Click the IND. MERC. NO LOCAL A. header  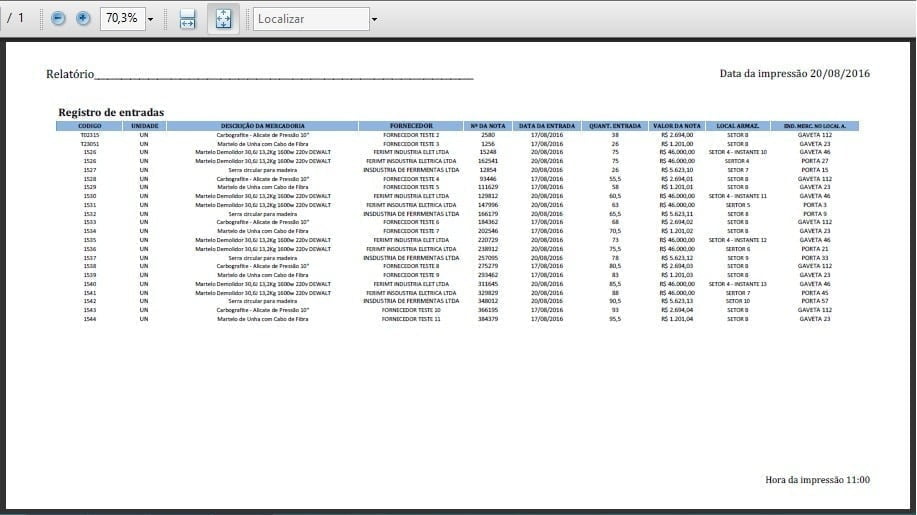click(815, 126)
